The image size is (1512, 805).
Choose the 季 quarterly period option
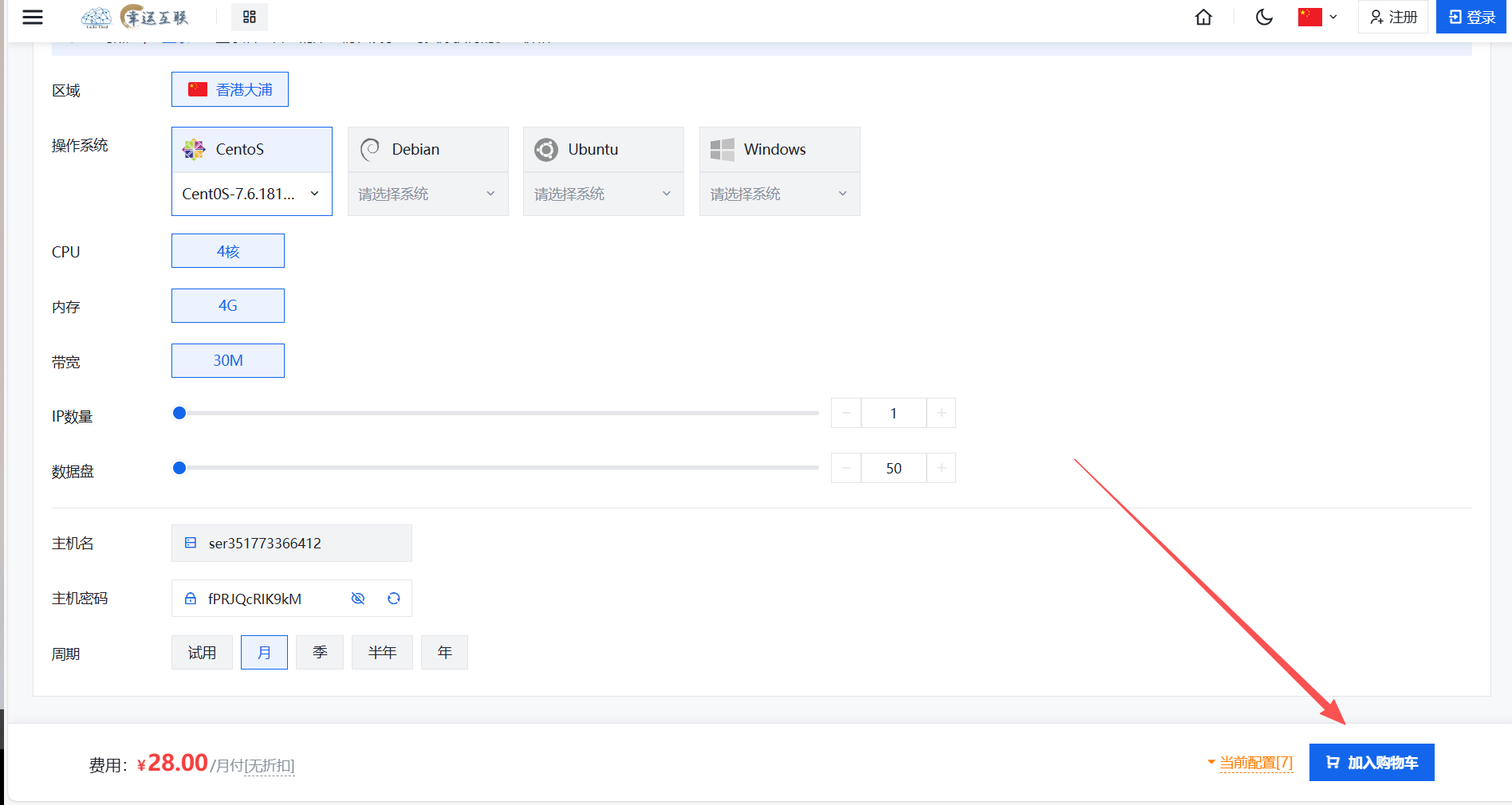(x=320, y=653)
